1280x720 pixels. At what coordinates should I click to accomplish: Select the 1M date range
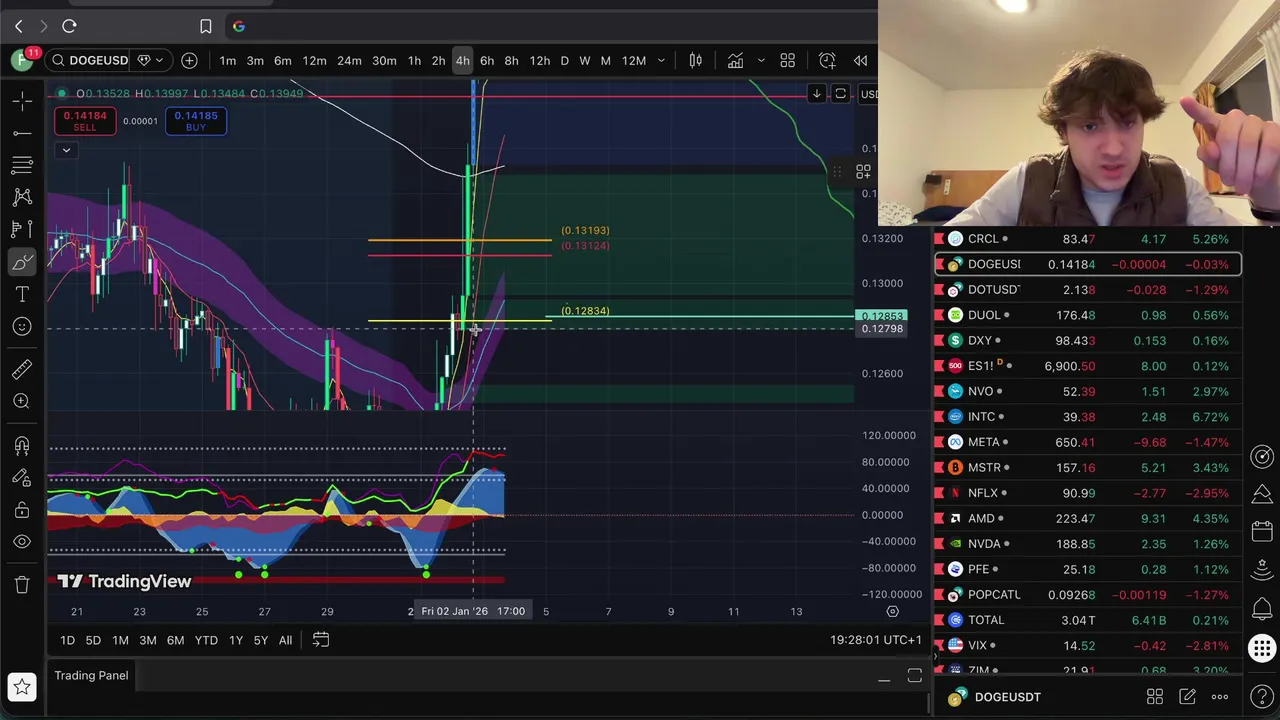pyautogui.click(x=120, y=640)
